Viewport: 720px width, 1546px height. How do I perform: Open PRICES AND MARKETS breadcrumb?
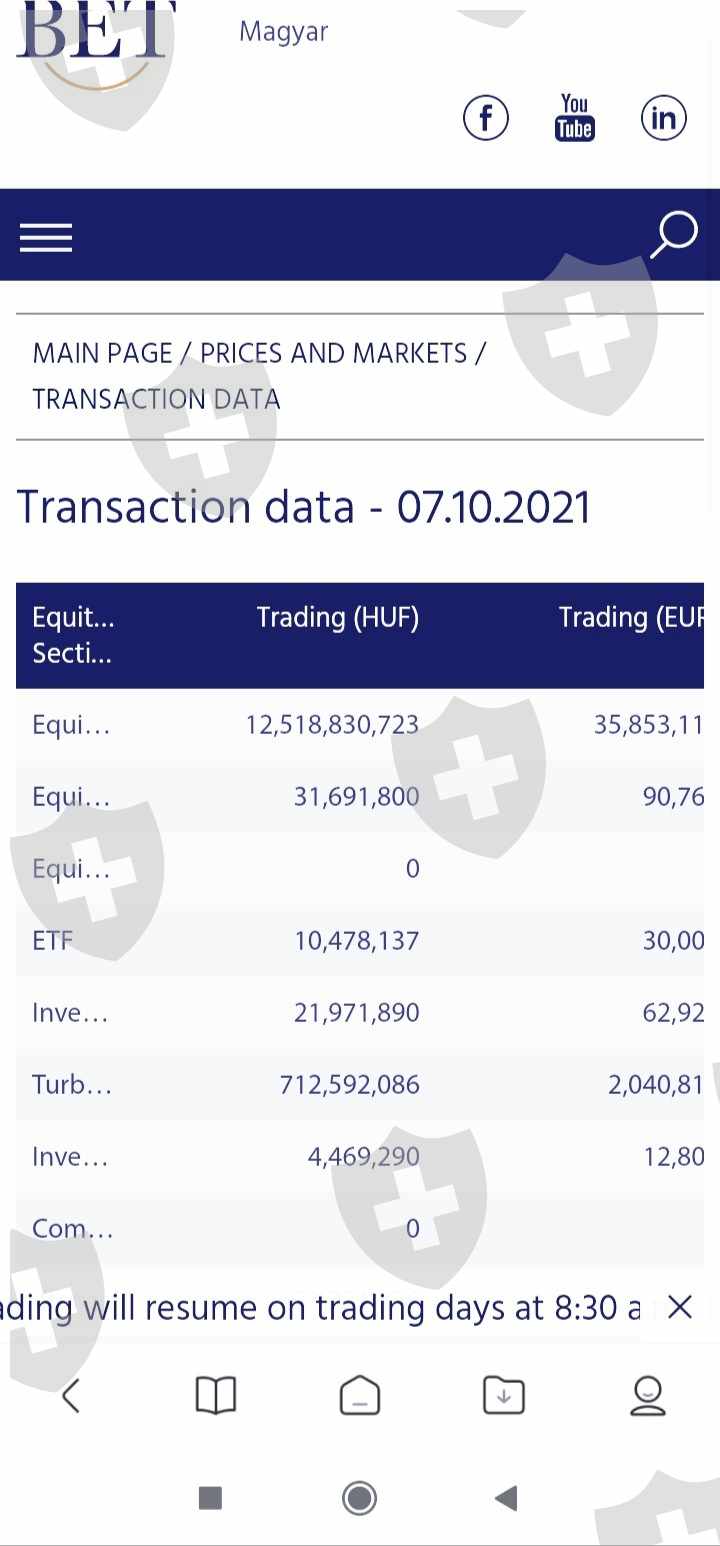point(333,354)
